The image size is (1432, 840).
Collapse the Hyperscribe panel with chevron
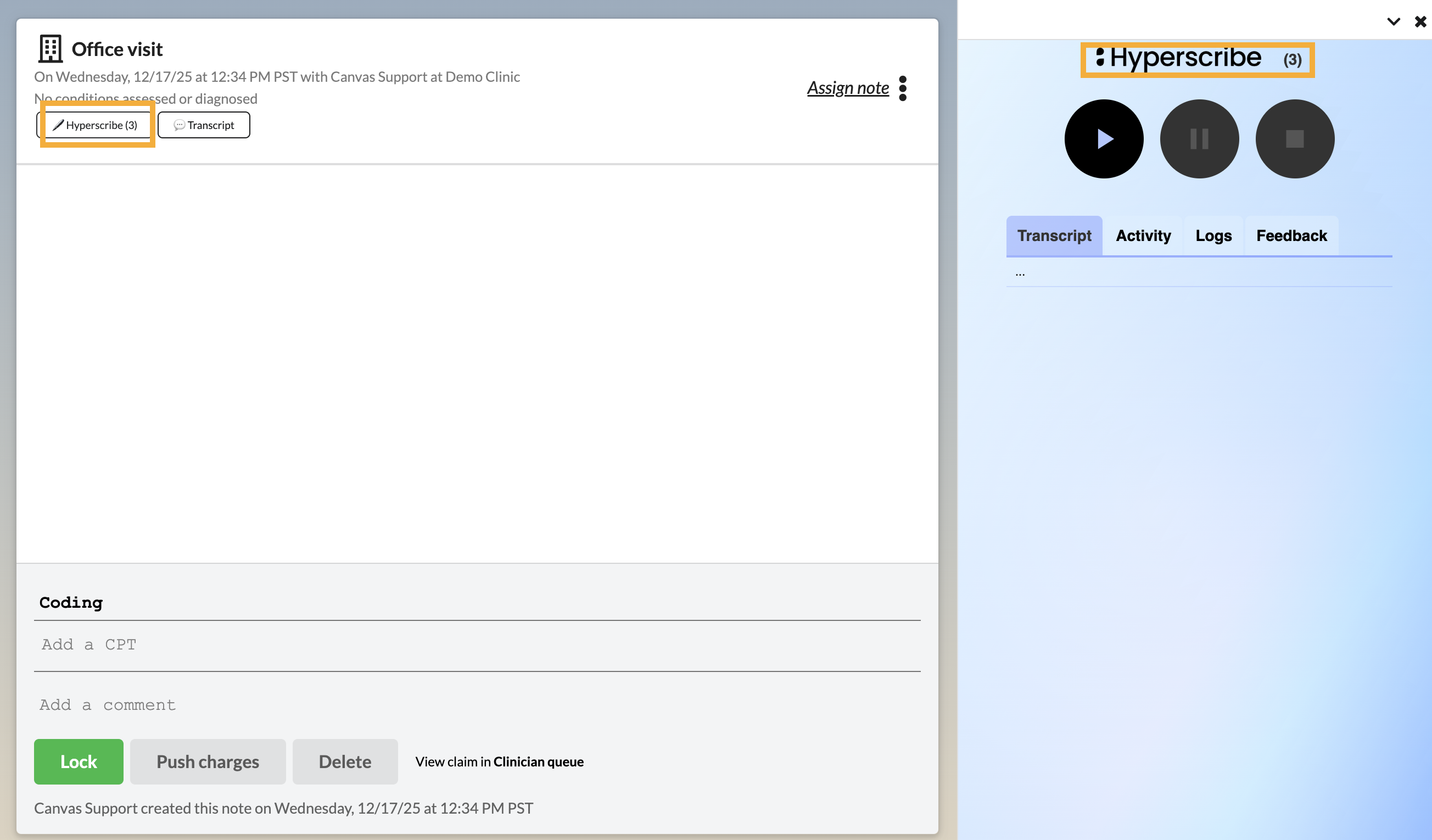[x=1393, y=21]
